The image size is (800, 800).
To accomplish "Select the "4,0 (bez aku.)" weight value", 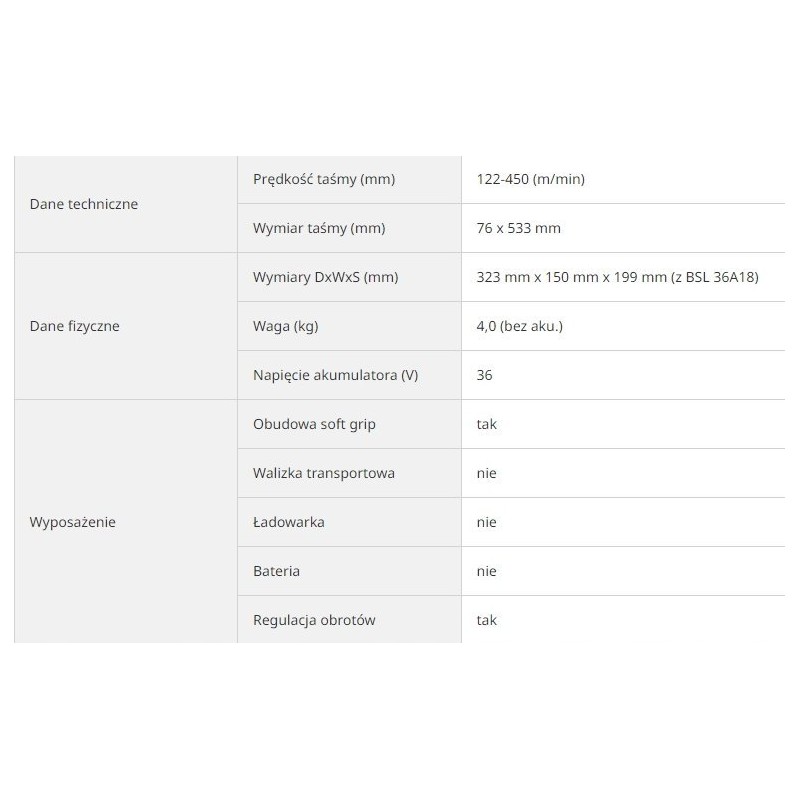I will click(520, 326).
